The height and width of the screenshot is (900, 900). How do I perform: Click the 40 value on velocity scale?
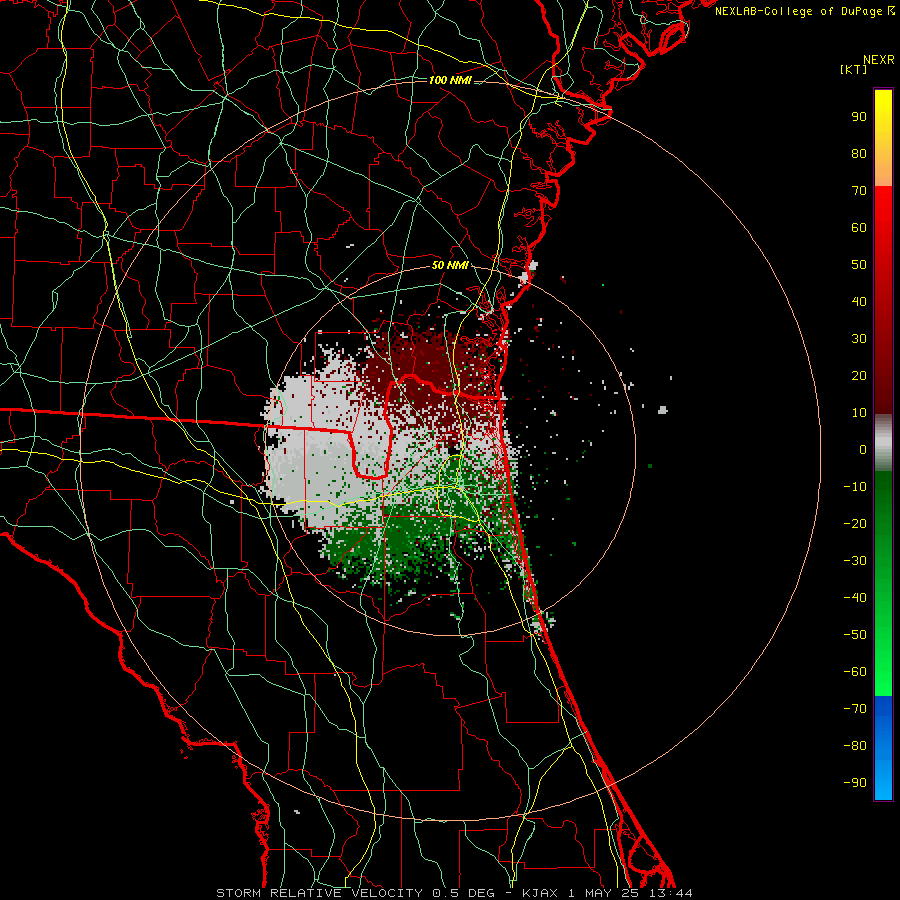pyautogui.click(x=859, y=302)
